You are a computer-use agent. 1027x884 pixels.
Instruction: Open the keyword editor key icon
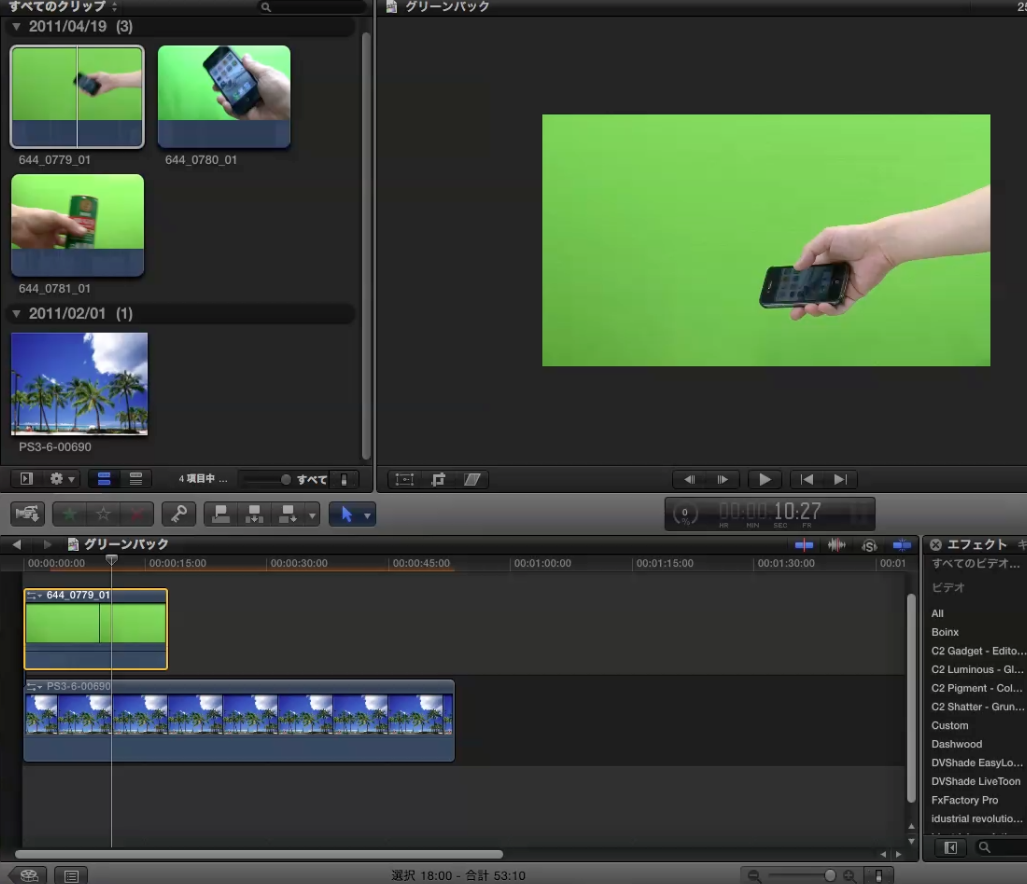(x=178, y=515)
